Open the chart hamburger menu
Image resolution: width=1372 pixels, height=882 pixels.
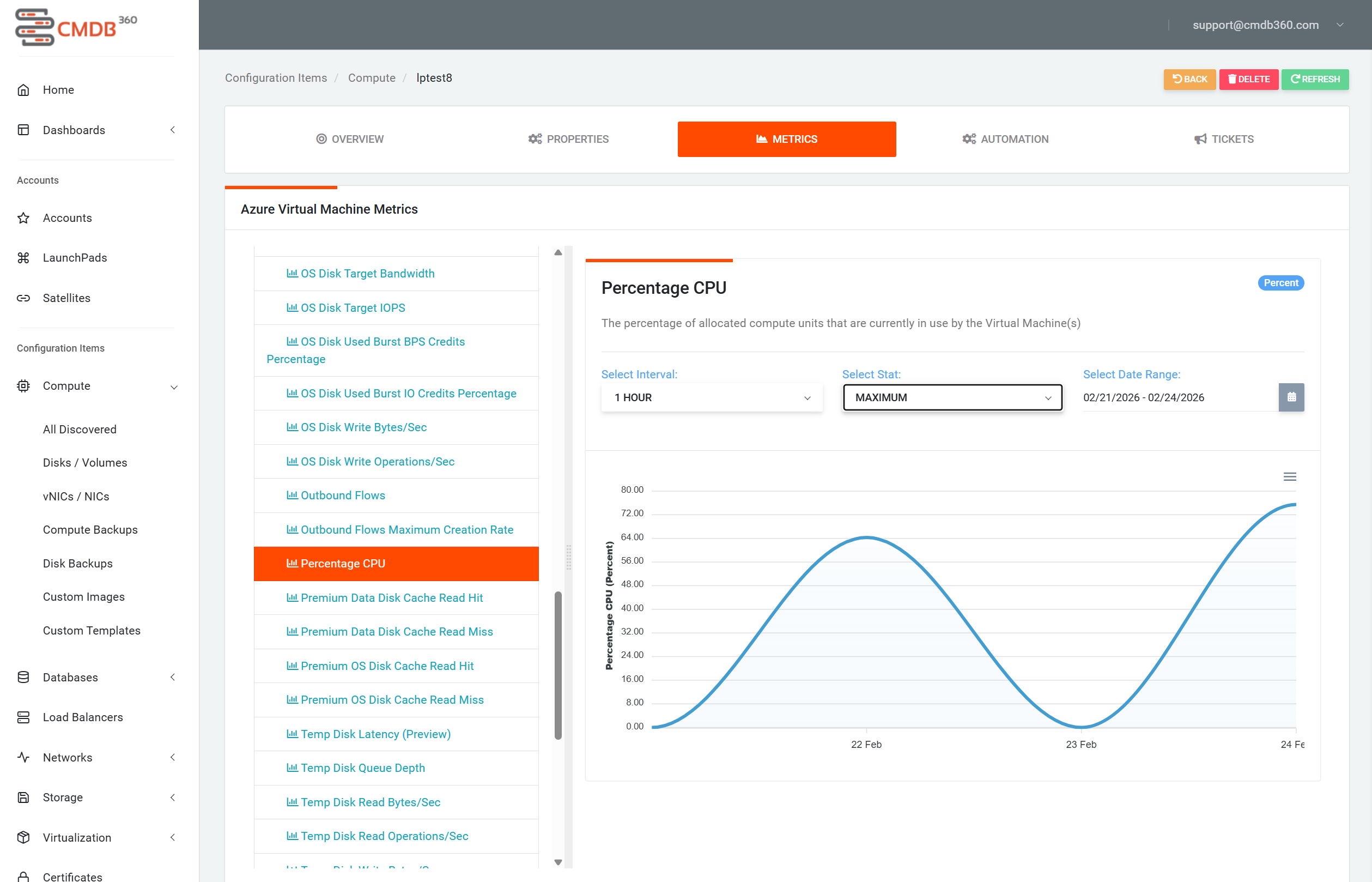(1290, 476)
